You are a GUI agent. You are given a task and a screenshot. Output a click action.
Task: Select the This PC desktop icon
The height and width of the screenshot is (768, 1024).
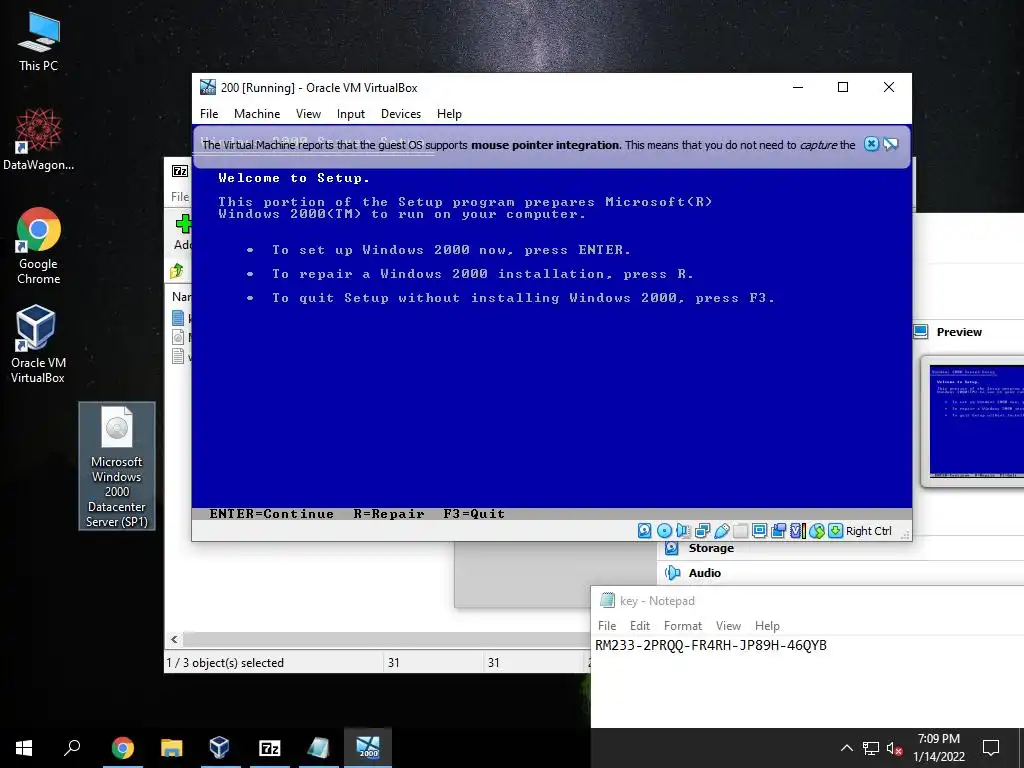coord(38,41)
